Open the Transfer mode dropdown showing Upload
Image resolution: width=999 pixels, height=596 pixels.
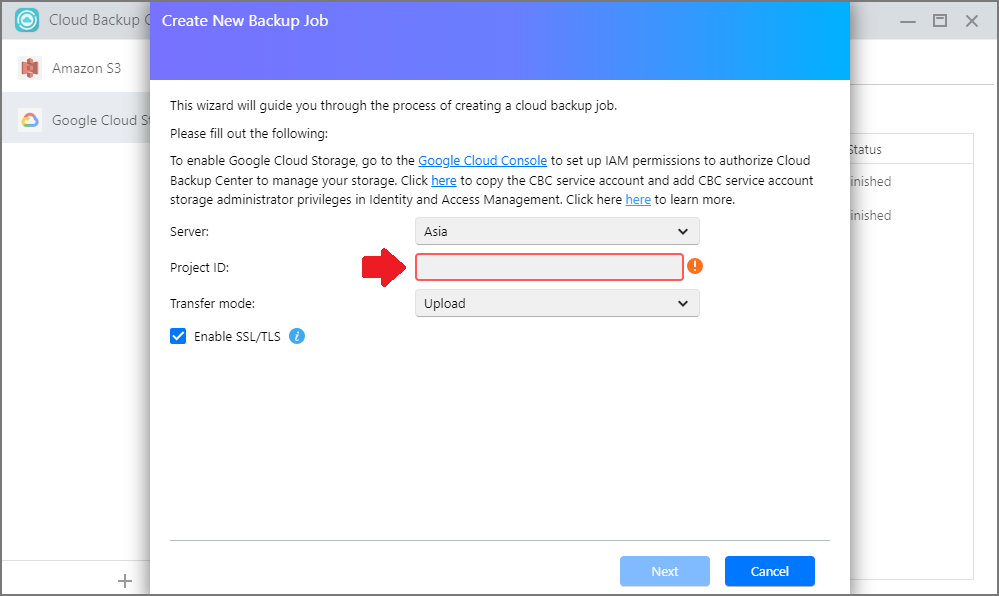point(557,303)
